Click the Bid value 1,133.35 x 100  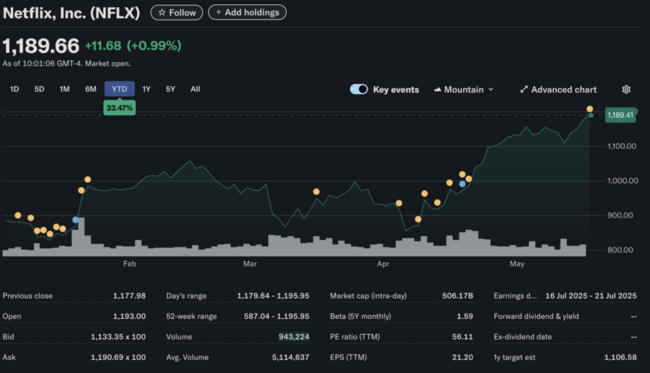pyautogui.click(x=118, y=337)
